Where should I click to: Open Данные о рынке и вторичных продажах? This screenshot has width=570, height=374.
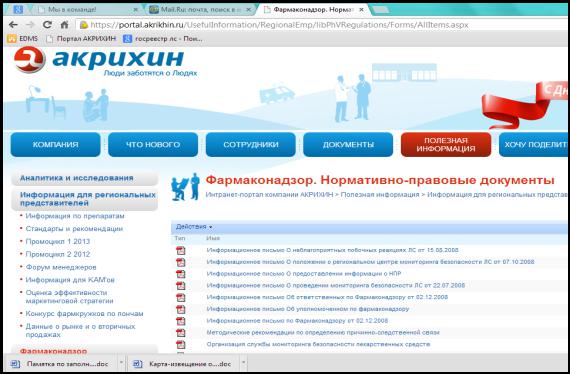pyautogui.click(x=80, y=330)
